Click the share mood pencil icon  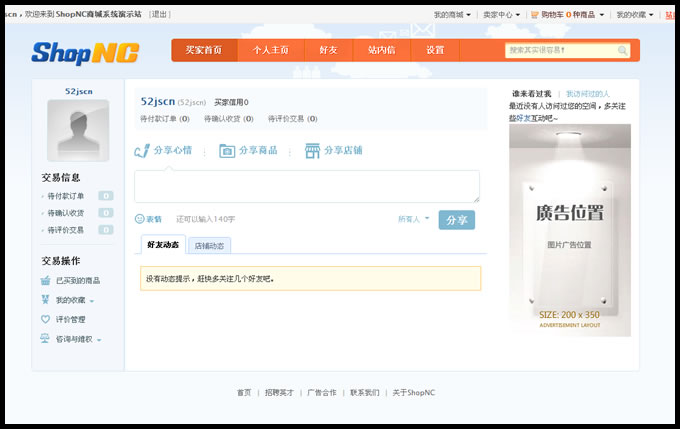coord(142,151)
